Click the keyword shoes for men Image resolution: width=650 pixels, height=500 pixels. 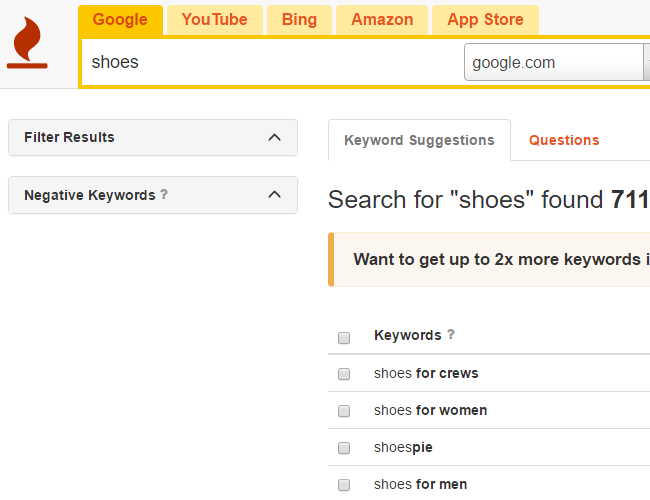click(x=420, y=484)
